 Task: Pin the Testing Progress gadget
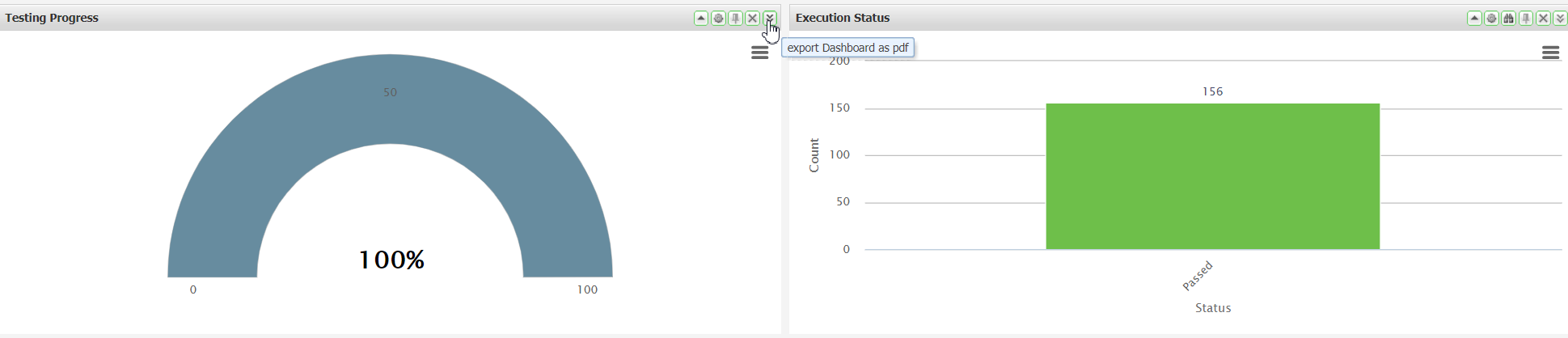pyautogui.click(x=735, y=18)
